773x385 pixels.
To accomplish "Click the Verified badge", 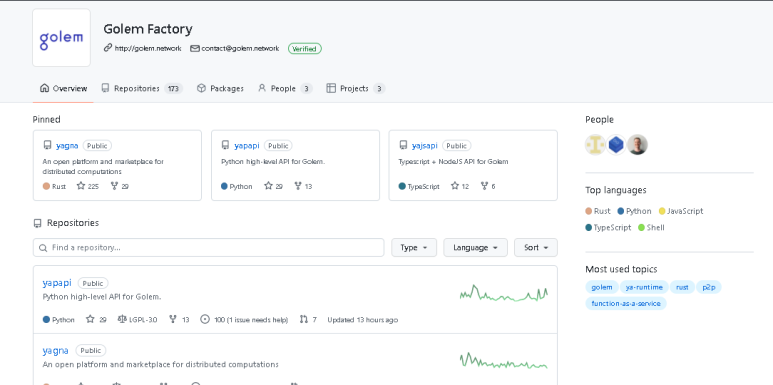I will 305,48.
